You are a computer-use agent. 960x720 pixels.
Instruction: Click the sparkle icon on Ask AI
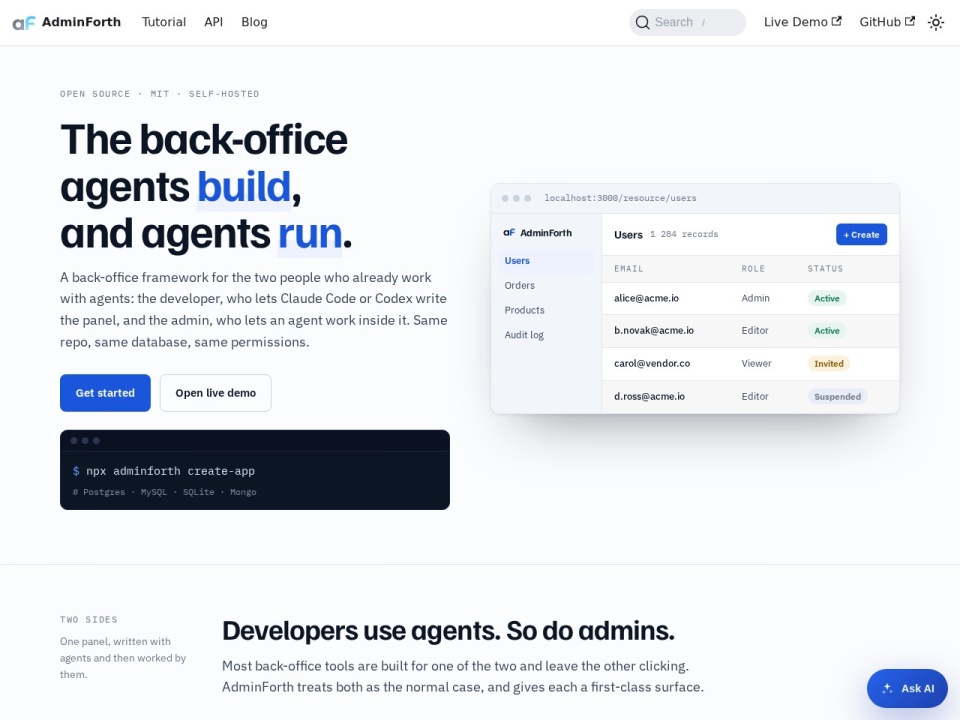pyautogui.click(x=887, y=688)
